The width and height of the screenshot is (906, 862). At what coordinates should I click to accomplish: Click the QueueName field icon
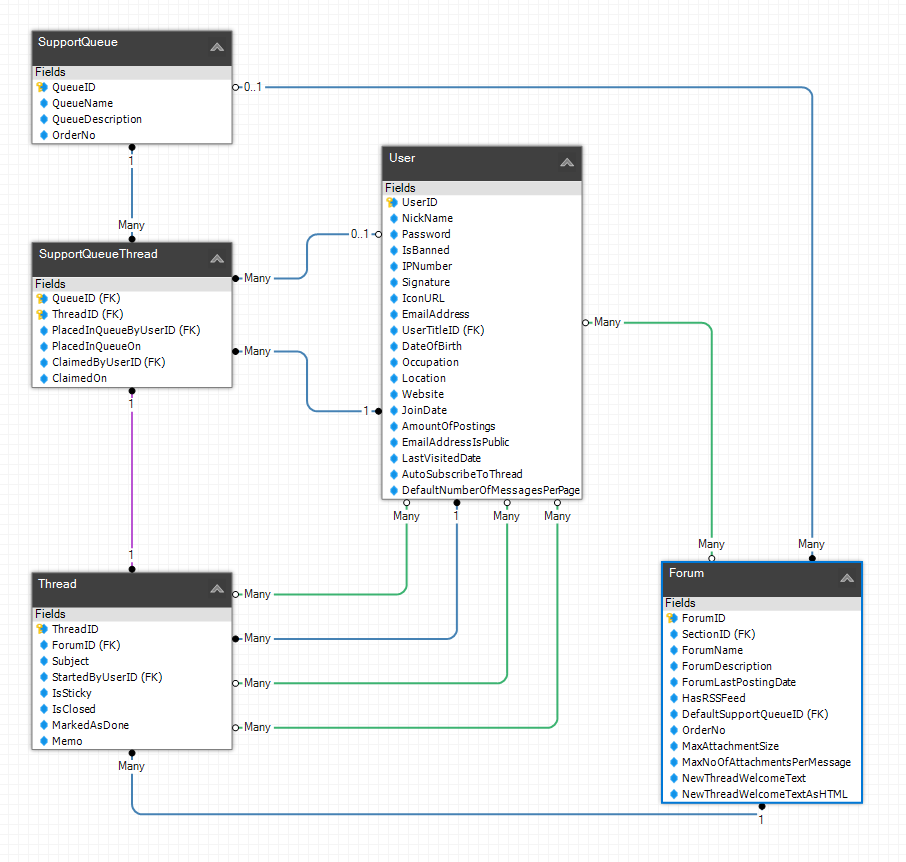(x=43, y=103)
